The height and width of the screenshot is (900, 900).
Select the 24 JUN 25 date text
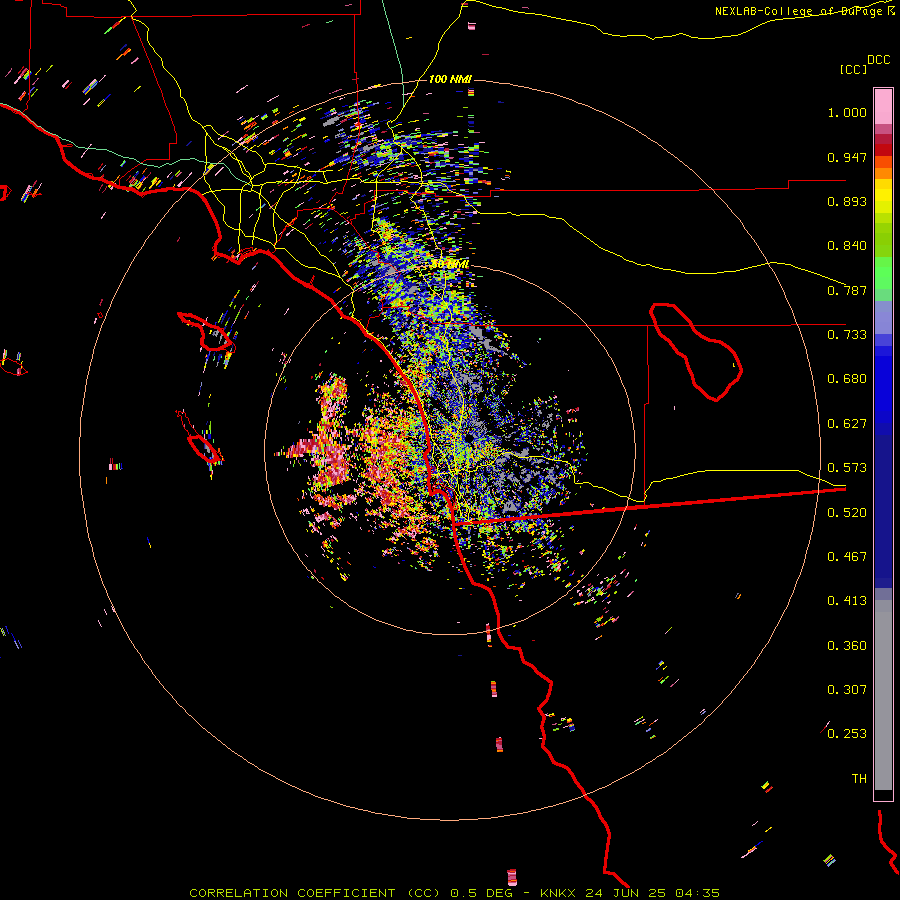626,893
